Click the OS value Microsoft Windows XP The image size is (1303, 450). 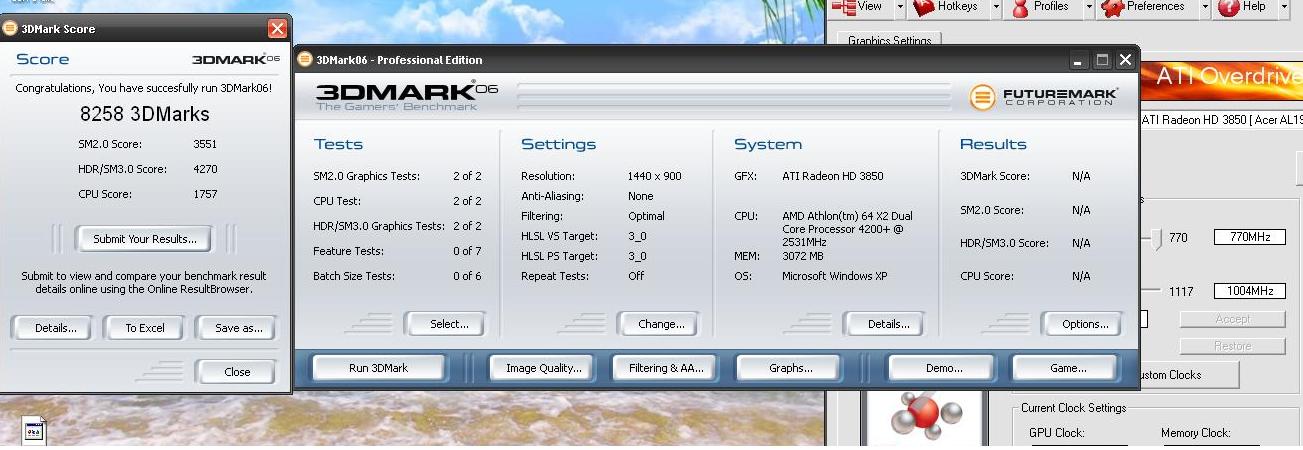(x=835, y=276)
